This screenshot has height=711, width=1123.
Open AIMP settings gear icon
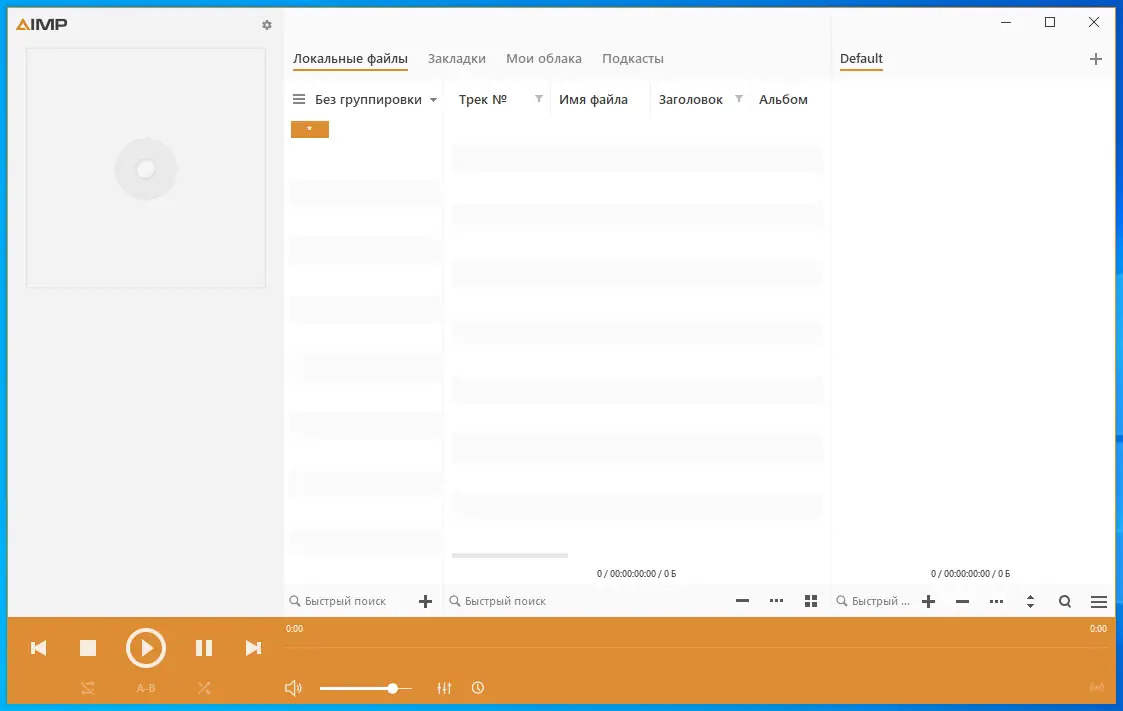click(266, 25)
